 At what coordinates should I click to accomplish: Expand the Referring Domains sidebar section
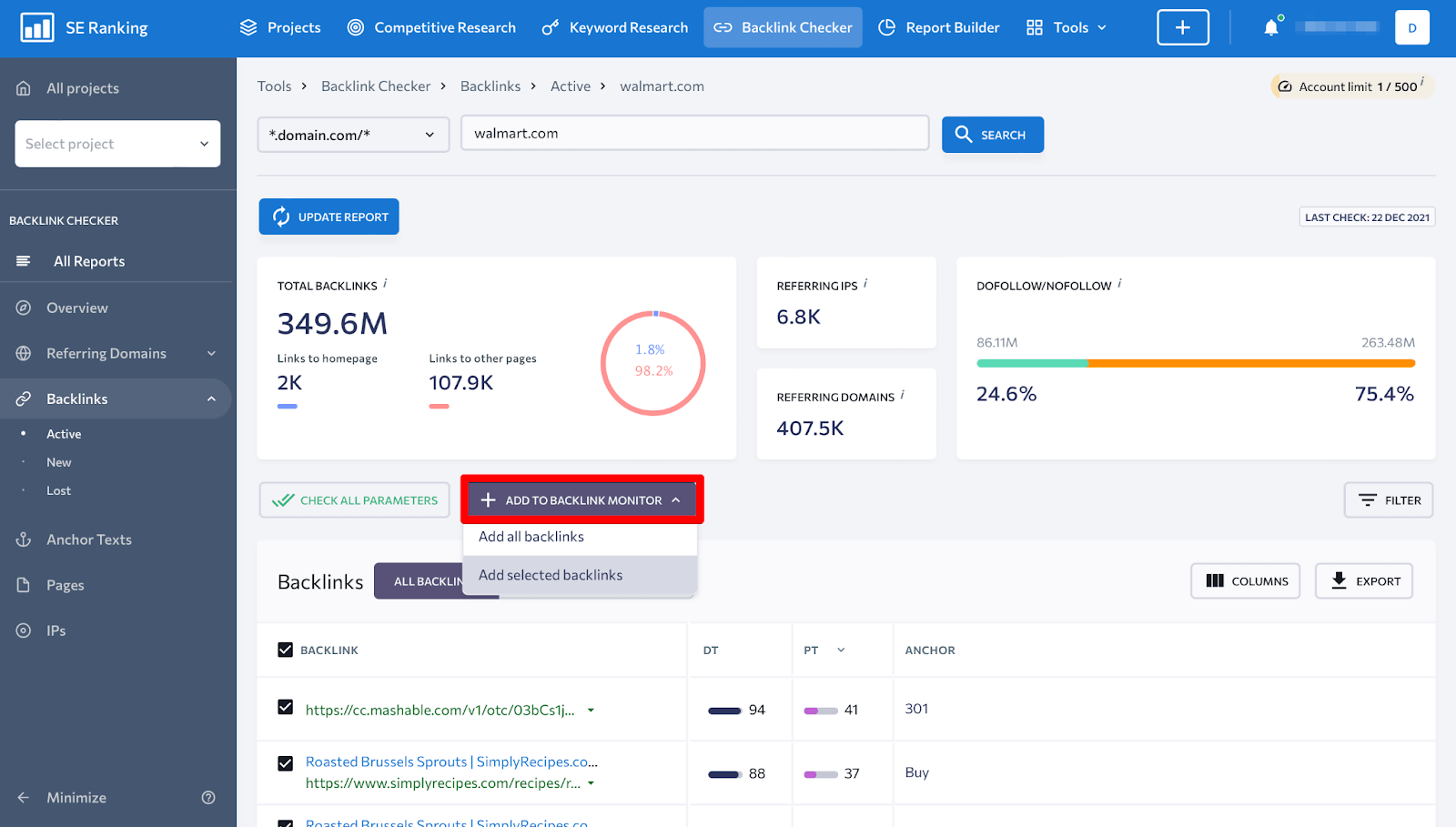[x=211, y=353]
